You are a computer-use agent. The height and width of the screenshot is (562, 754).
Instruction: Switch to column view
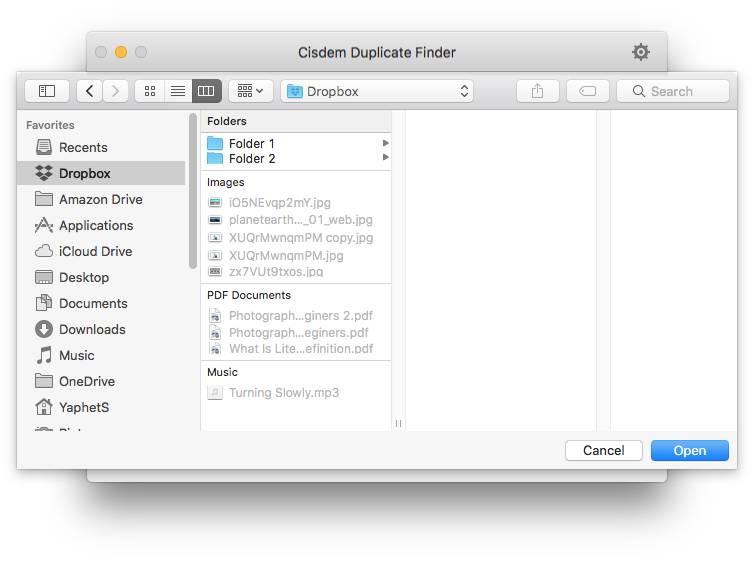(206, 91)
